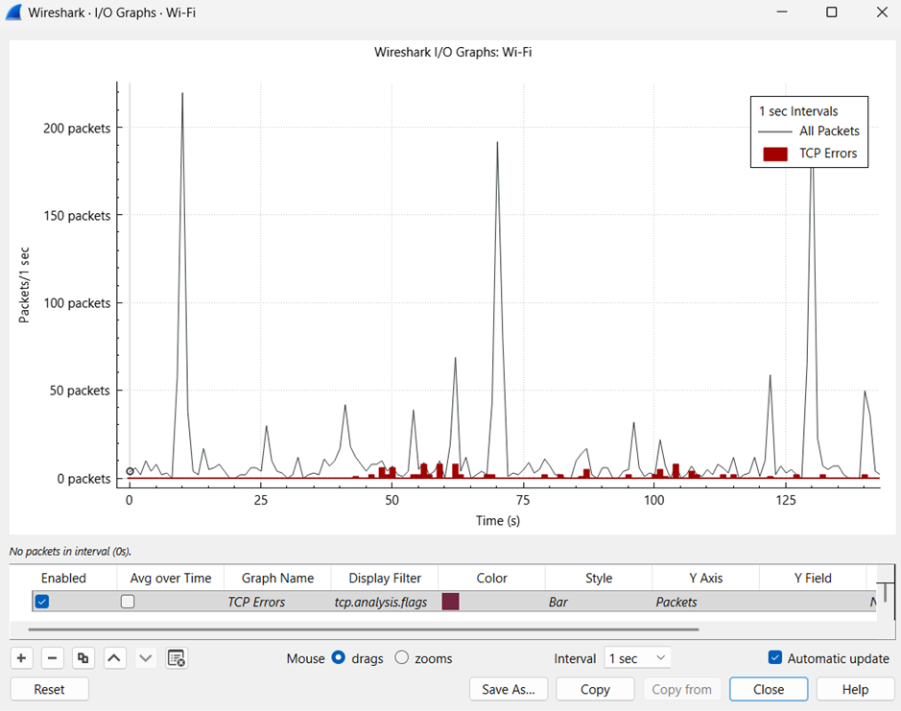Screen dimensions: 901x711
Task: Click the No packets in interval status text
Action: 70,551
